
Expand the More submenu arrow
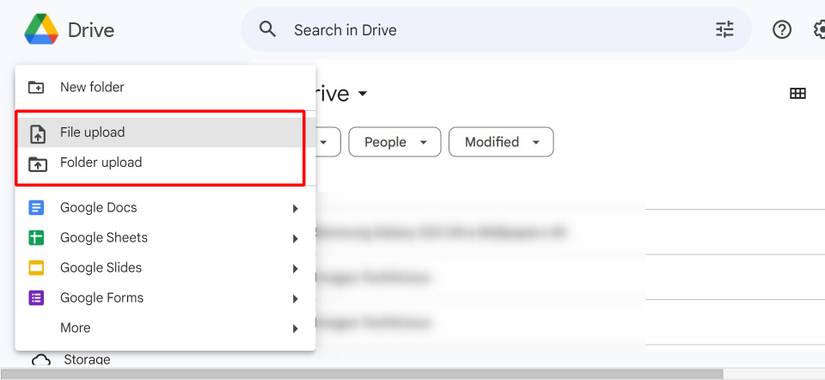pyautogui.click(x=295, y=328)
